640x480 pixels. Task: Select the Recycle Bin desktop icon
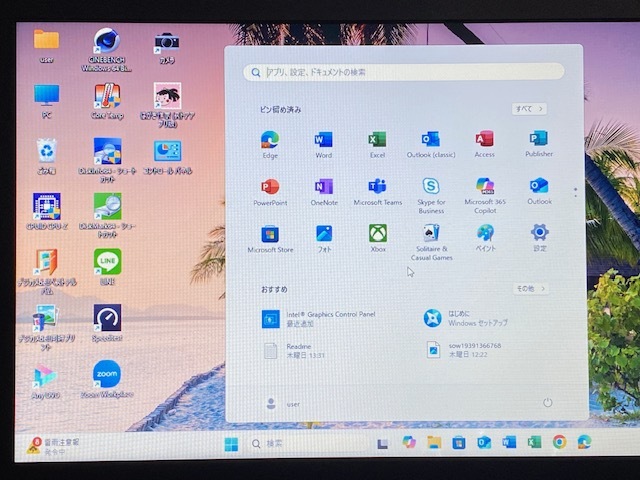(47, 156)
